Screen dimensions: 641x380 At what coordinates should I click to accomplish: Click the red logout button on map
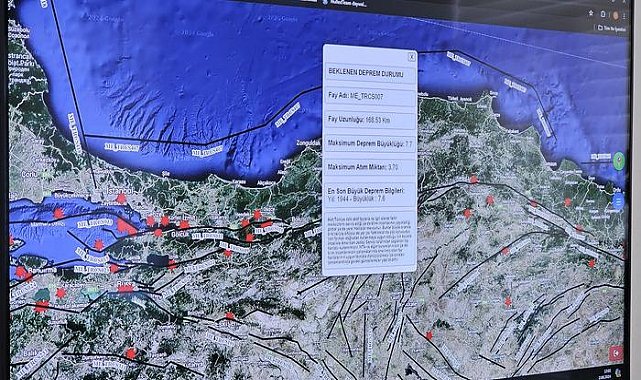coord(616,353)
